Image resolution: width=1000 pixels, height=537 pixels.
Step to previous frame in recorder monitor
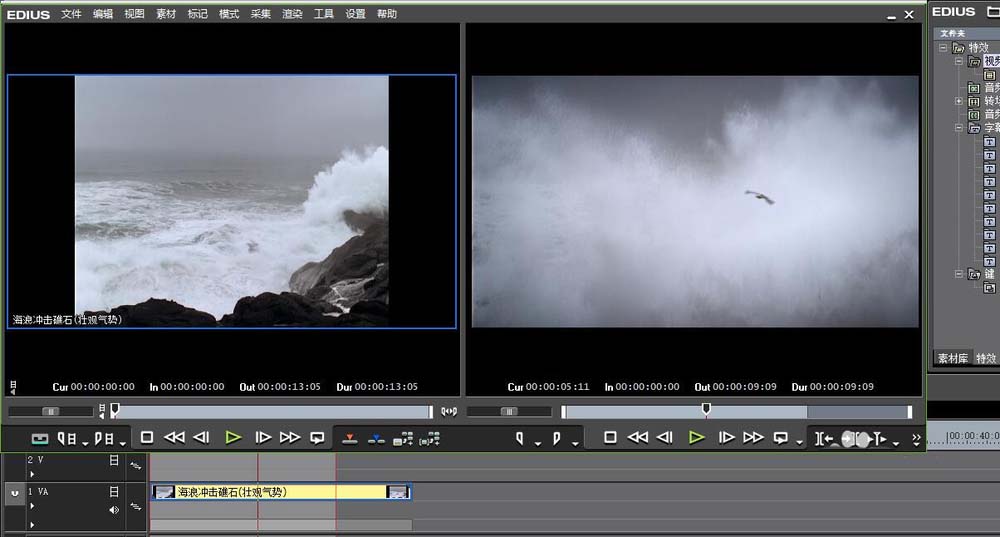point(665,438)
